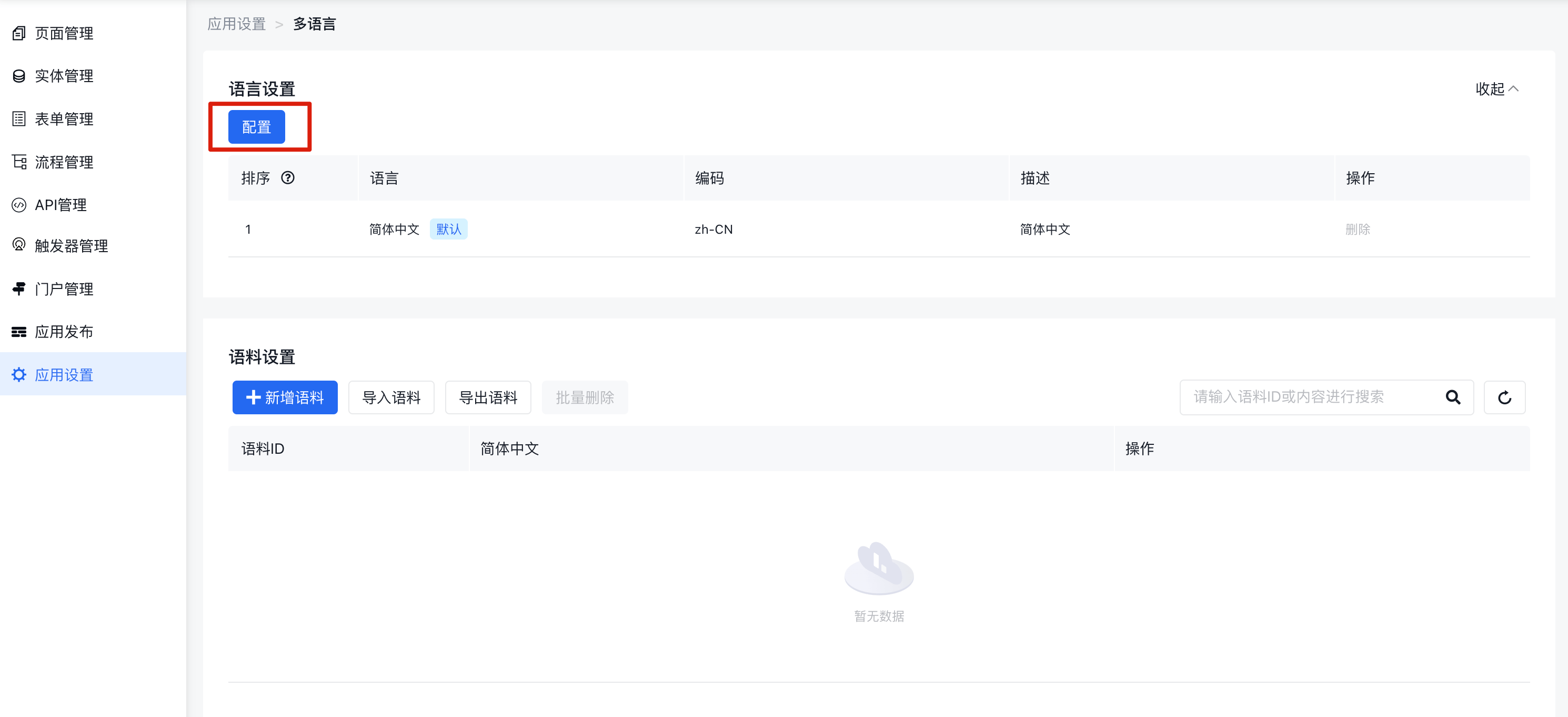Click the 触发器管理 trigger icon

[x=18, y=245]
